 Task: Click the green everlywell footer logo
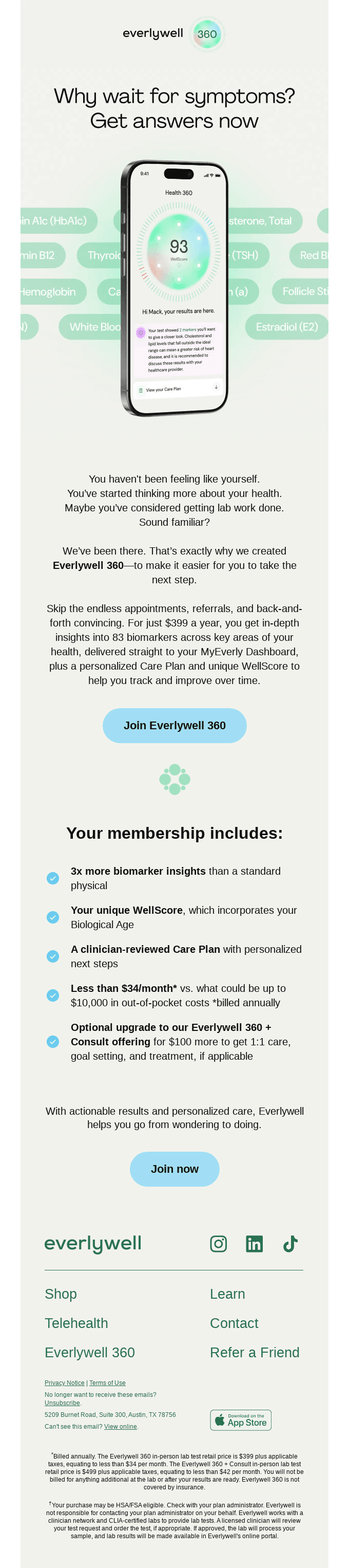click(92, 1243)
